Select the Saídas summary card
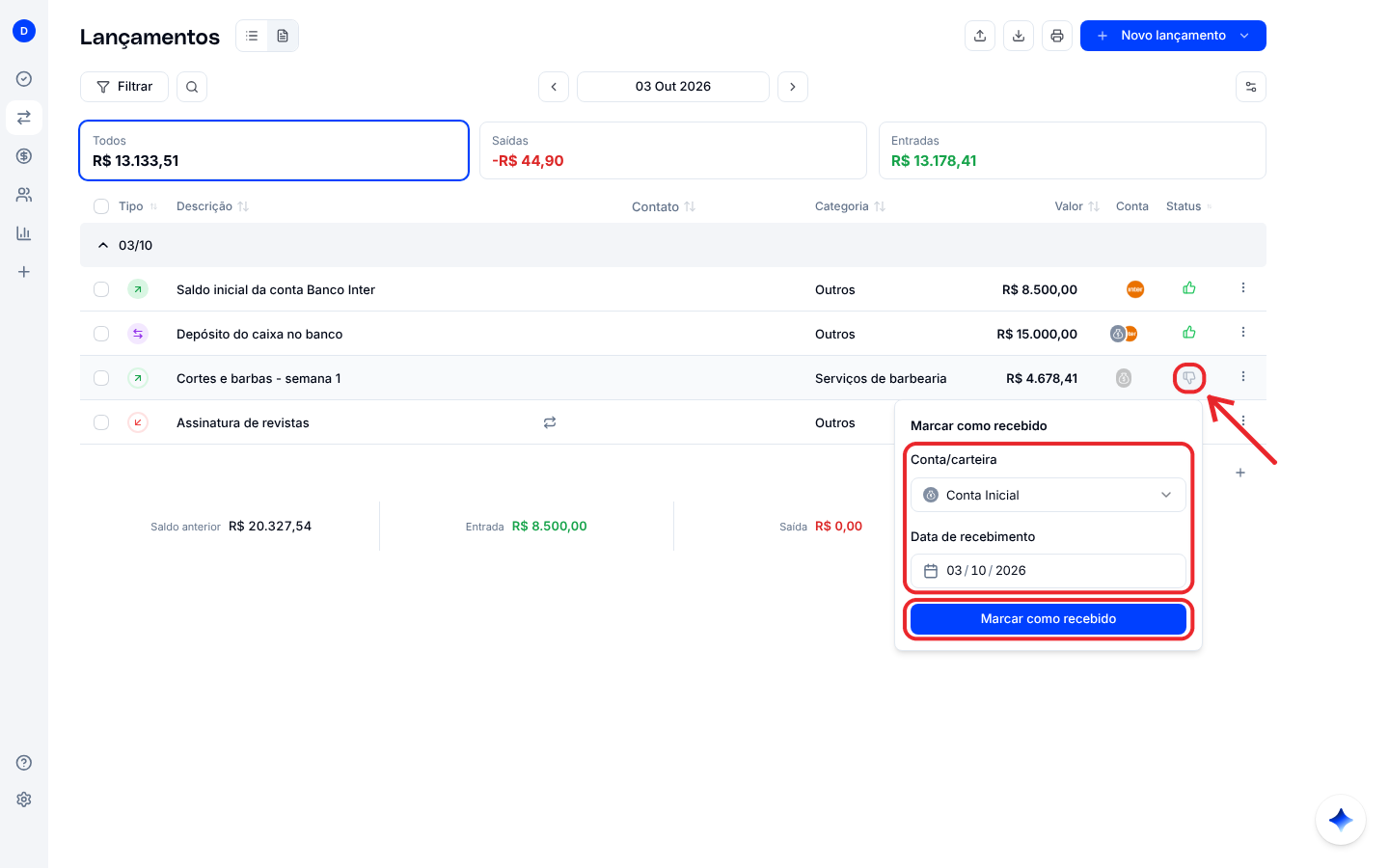 pyautogui.click(x=673, y=150)
